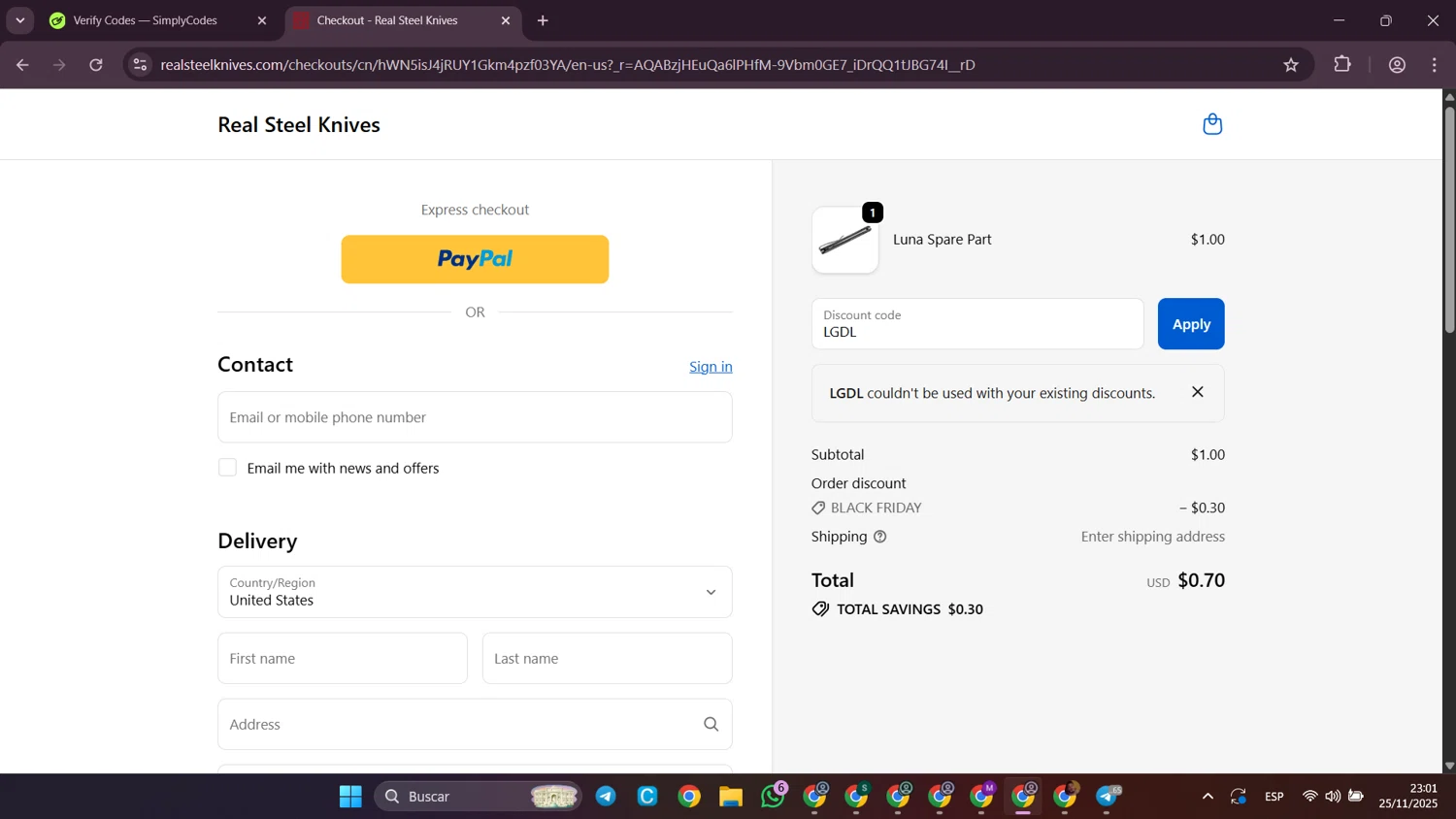
Task: Click the "Express checkout" heading text
Action: click(x=475, y=210)
